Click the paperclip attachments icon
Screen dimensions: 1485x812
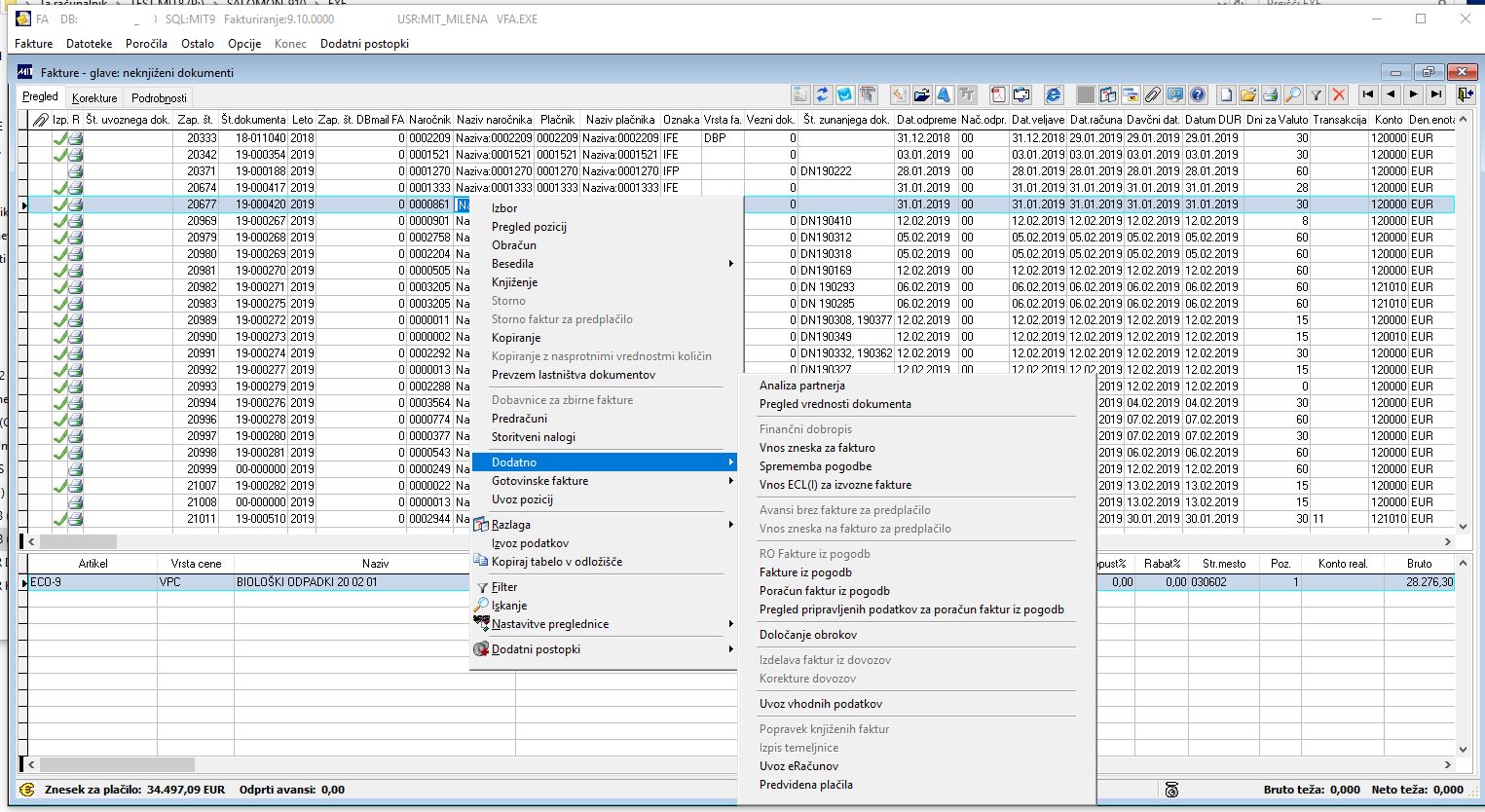tap(1152, 94)
